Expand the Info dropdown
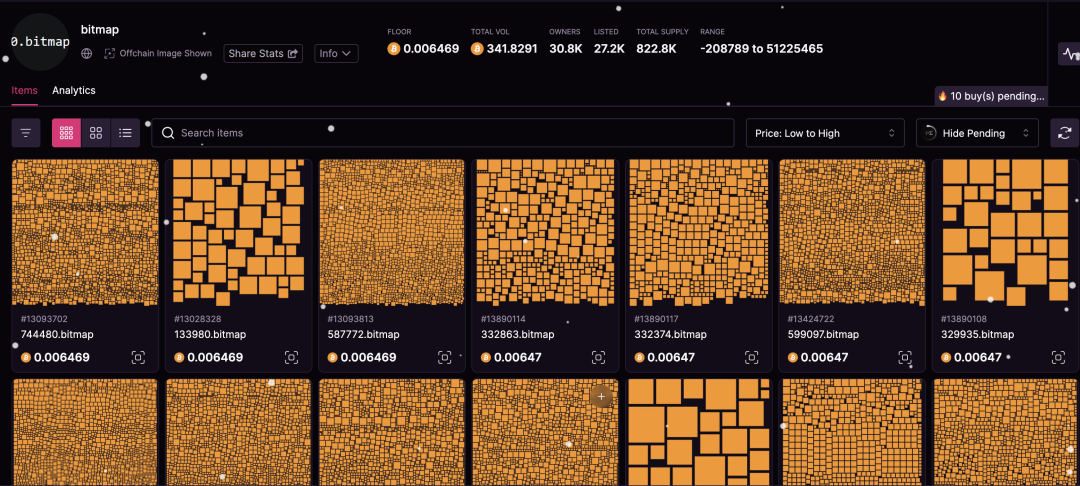This screenshot has height=486, width=1080. pyautogui.click(x=336, y=53)
